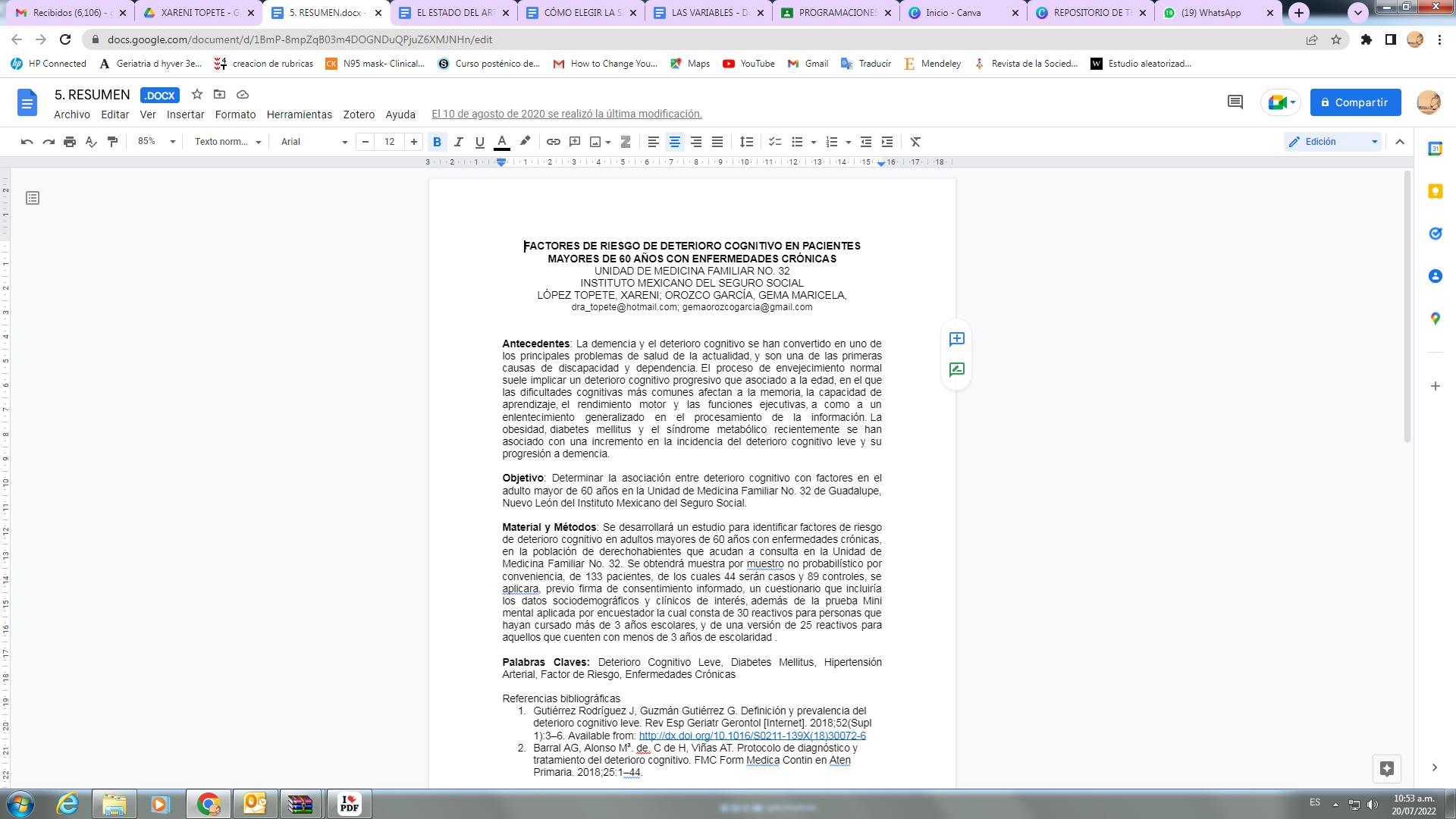The image size is (1456, 819).
Task: Star the document
Action: [197, 95]
